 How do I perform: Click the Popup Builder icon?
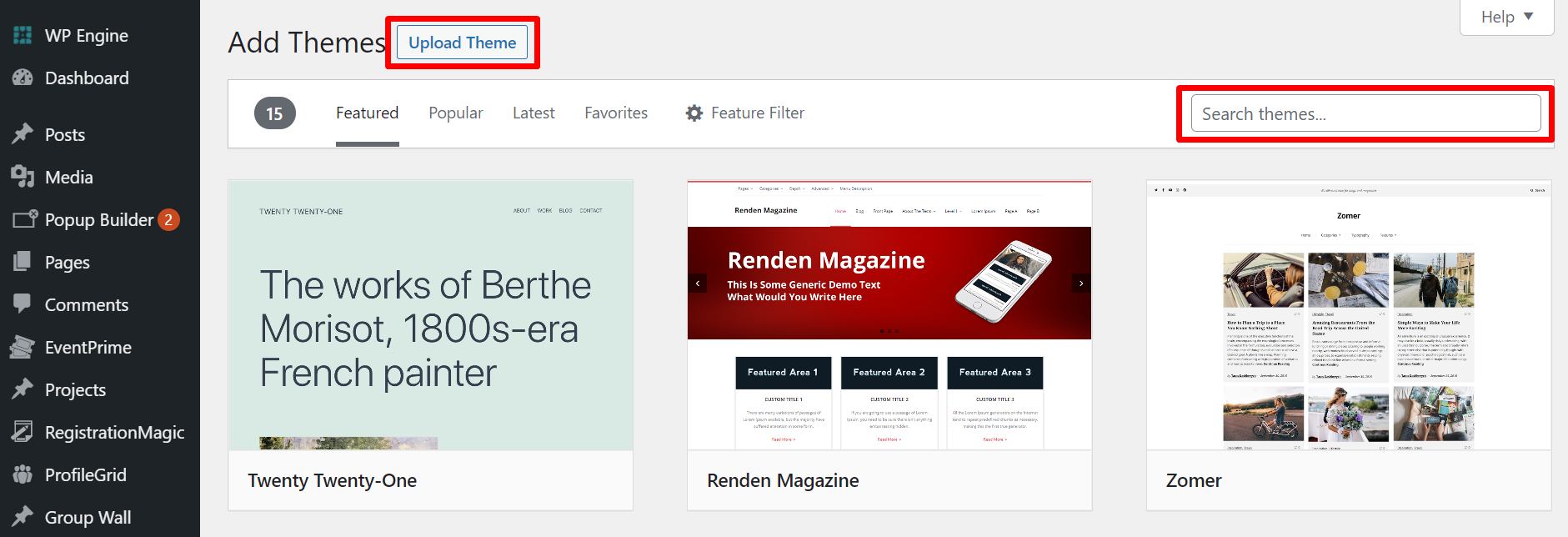point(25,219)
